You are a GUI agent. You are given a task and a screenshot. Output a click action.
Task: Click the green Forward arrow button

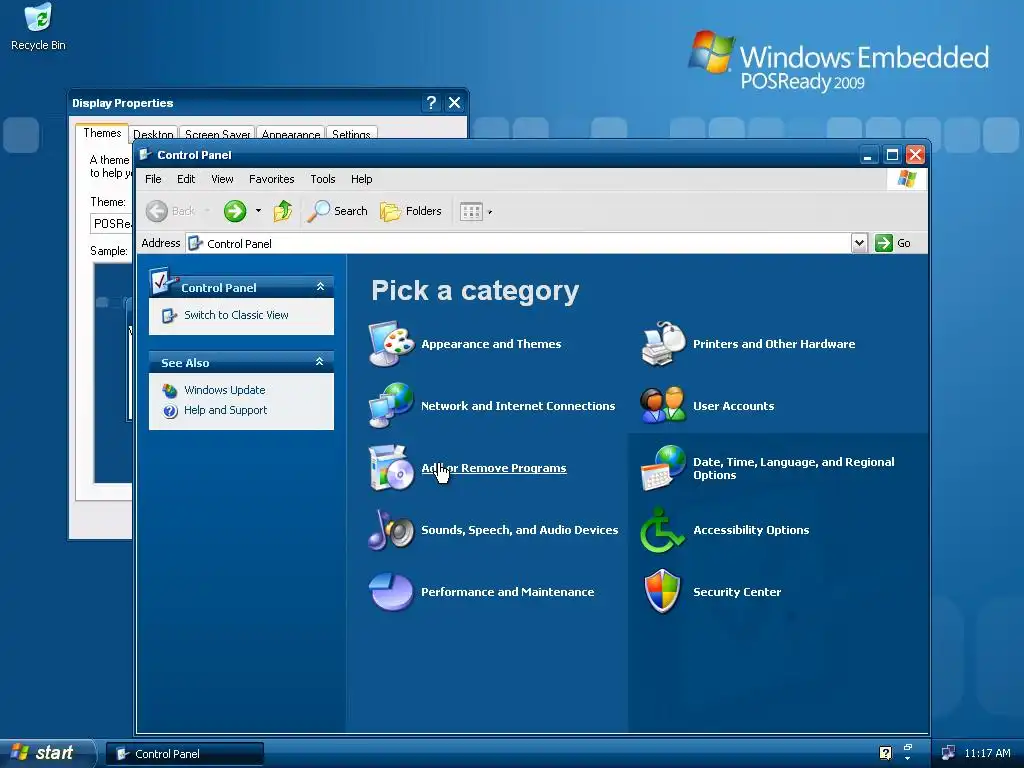tap(235, 211)
